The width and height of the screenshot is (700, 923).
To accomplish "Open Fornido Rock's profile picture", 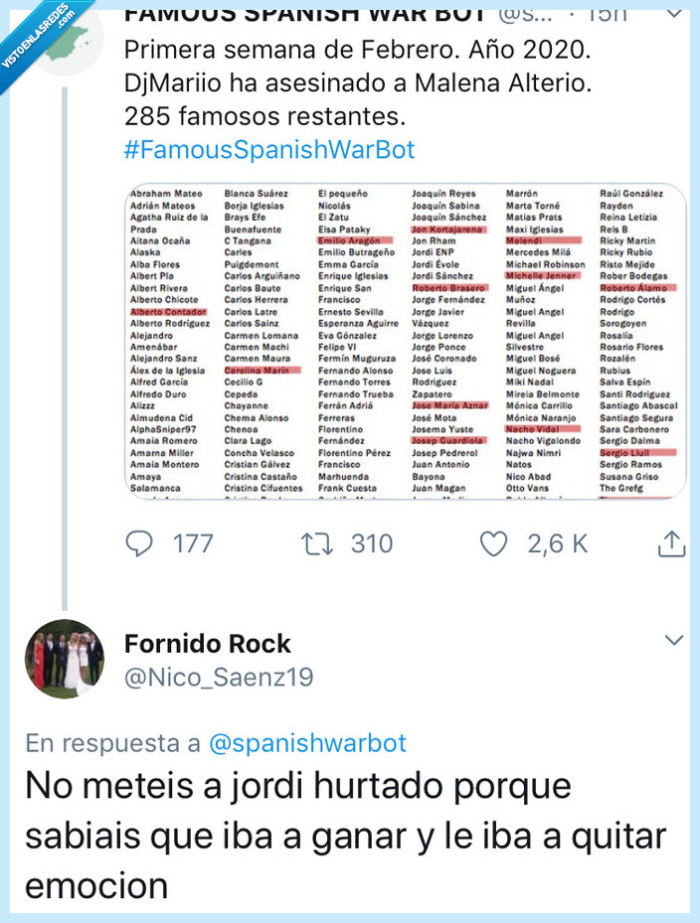I will pos(65,660).
